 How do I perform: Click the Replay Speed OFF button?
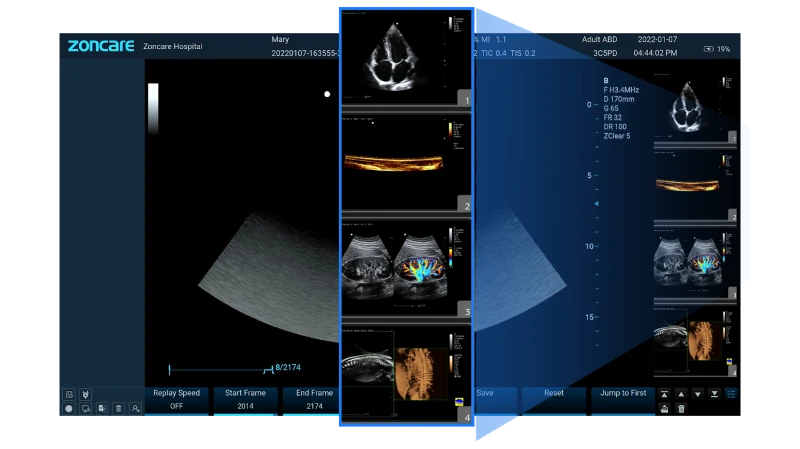(x=177, y=400)
